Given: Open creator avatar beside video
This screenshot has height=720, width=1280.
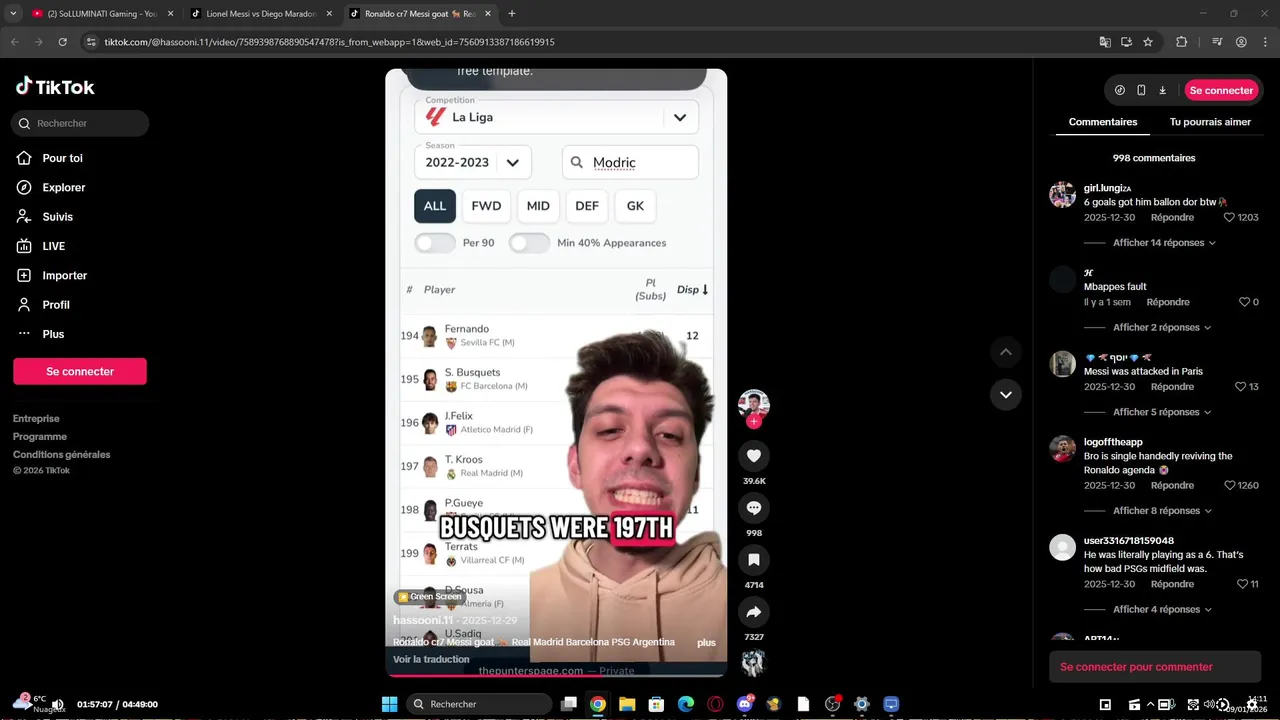Looking at the screenshot, I should tap(754, 404).
